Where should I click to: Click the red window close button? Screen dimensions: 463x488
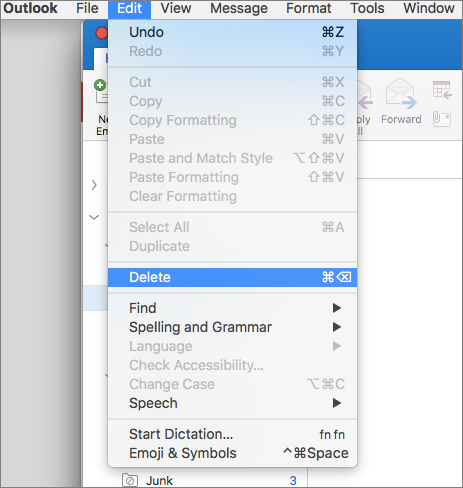(x=102, y=33)
